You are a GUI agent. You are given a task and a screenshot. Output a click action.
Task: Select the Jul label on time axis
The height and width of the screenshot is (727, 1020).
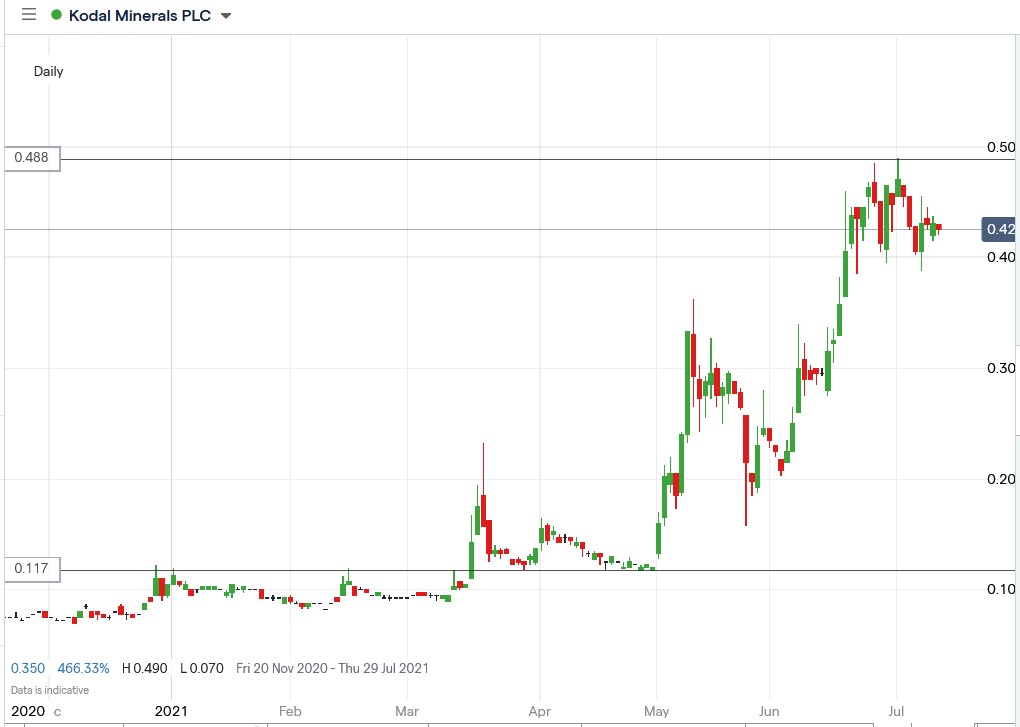coord(895,711)
